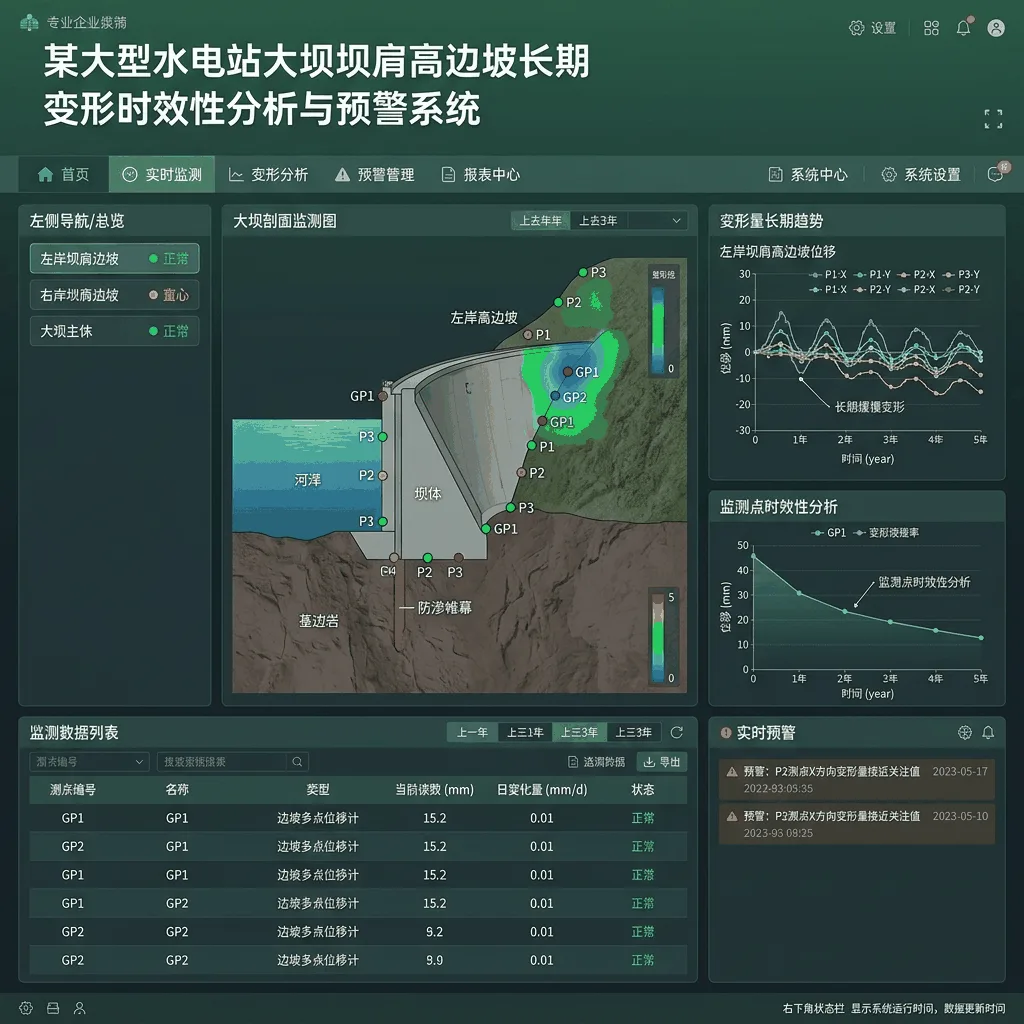The width and height of the screenshot is (1024, 1024).
Task: Click upper deformation color scale bar
Action: [658, 330]
